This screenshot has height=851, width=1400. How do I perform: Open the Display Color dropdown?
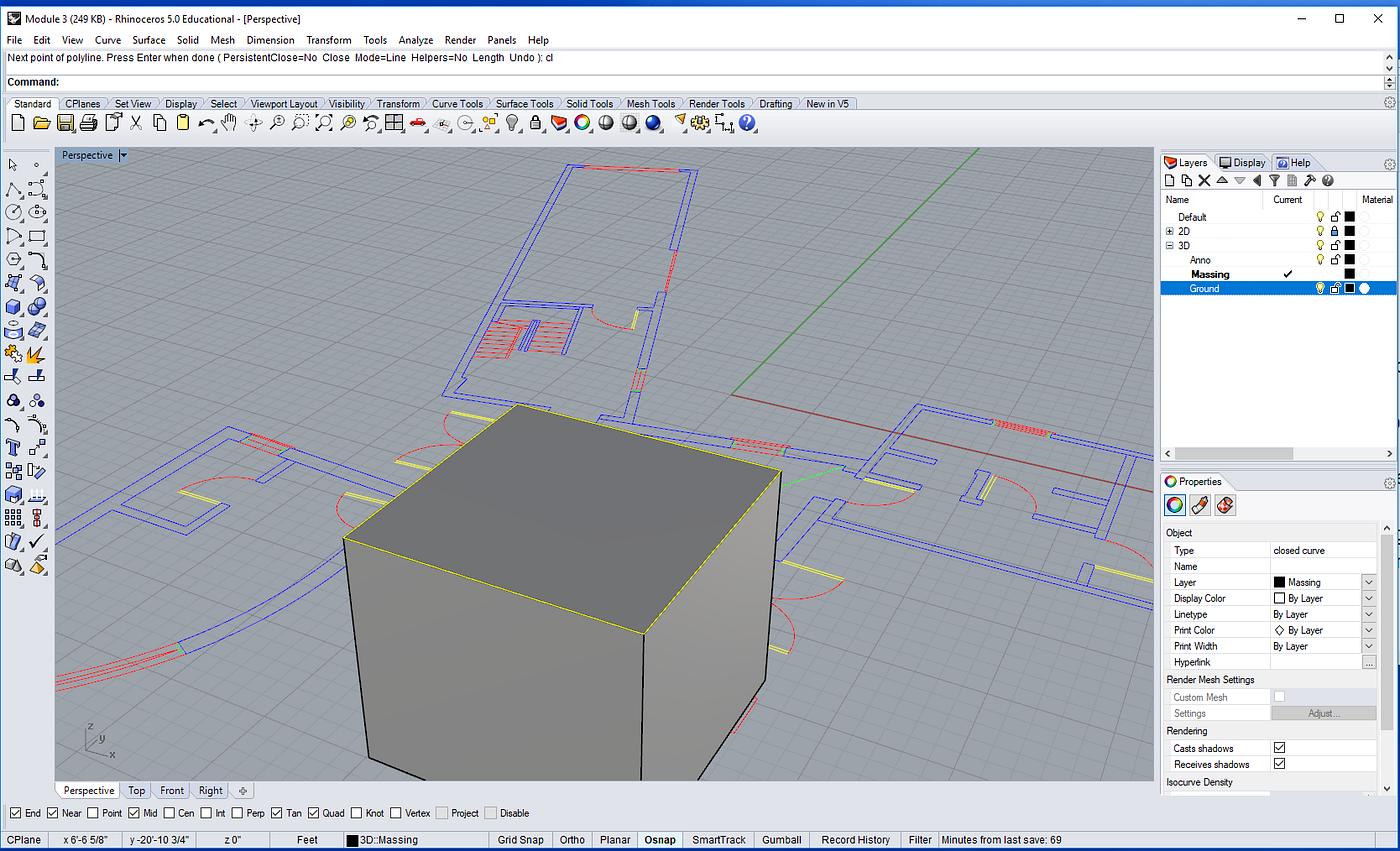1368,598
